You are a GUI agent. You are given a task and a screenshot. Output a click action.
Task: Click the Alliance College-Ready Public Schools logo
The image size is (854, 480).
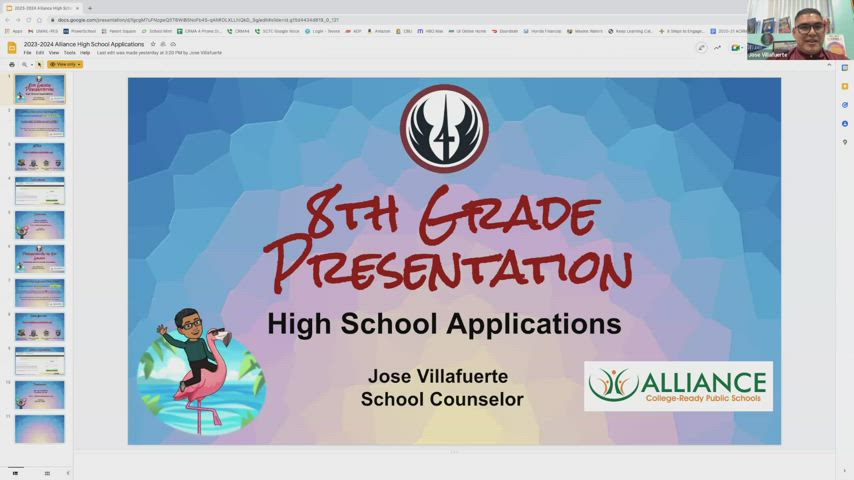pyautogui.click(x=678, y=386)
